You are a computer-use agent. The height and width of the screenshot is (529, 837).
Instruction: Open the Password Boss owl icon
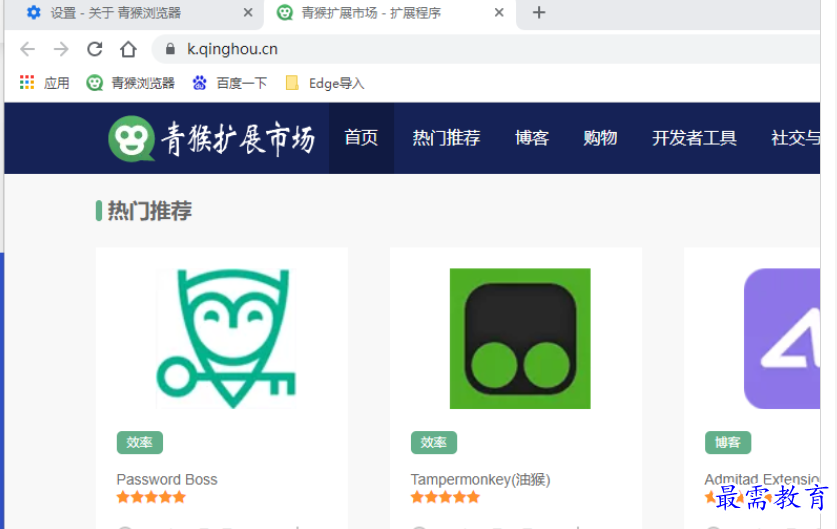coord(226,339)
